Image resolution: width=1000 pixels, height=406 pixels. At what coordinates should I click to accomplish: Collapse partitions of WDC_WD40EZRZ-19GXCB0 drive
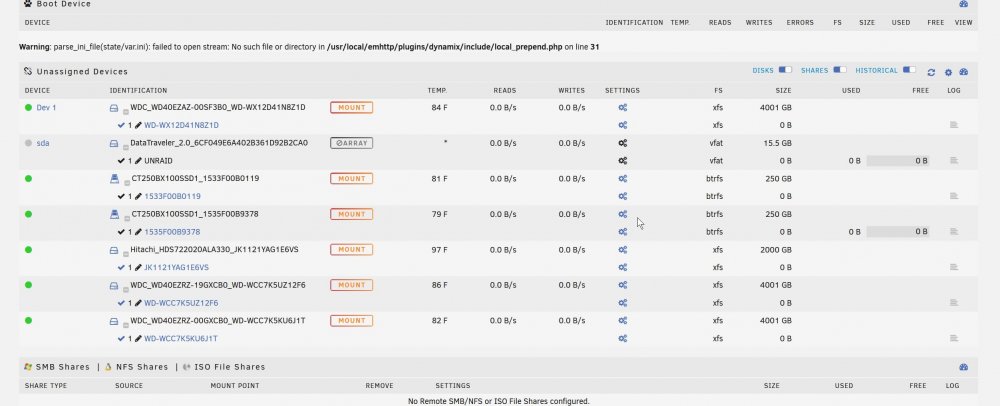126,289
